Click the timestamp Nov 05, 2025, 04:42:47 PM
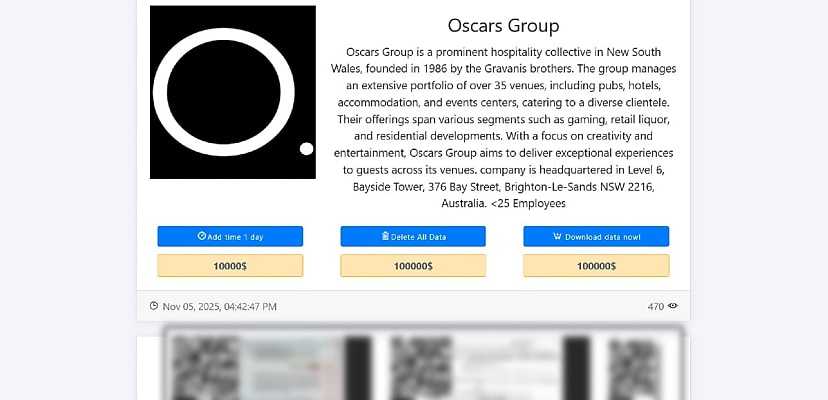Screen dimensions: 828x400 [219, 306]
